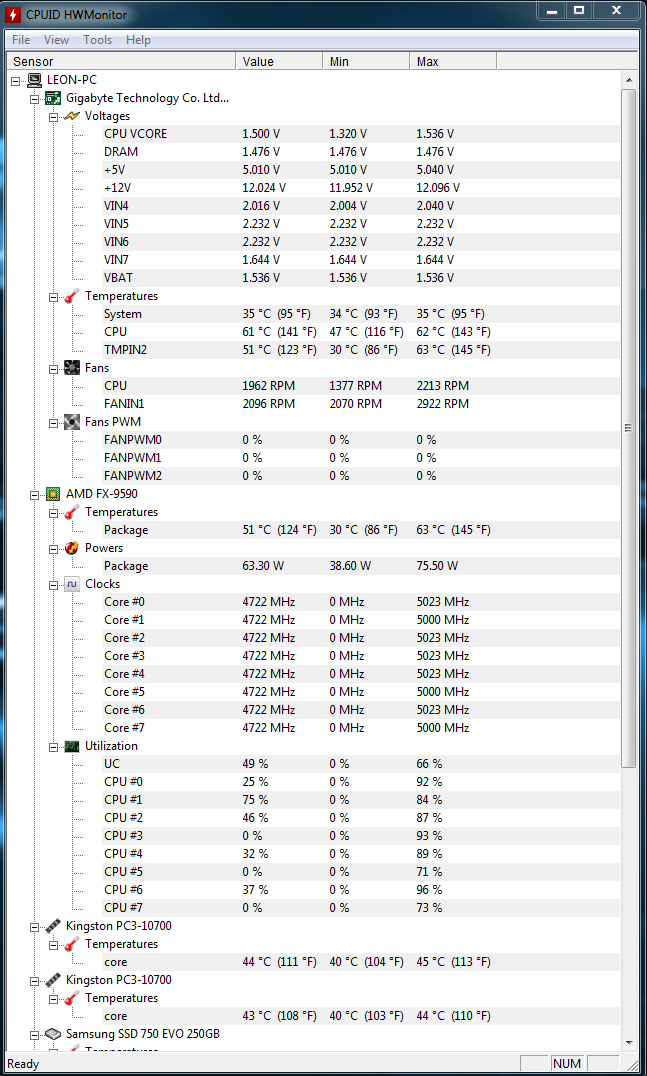This screenshot has height=1076, width=647.
Task: Collapse the Gigabyte Technology node
Action: pyautogui.click(x=35, y=99)
